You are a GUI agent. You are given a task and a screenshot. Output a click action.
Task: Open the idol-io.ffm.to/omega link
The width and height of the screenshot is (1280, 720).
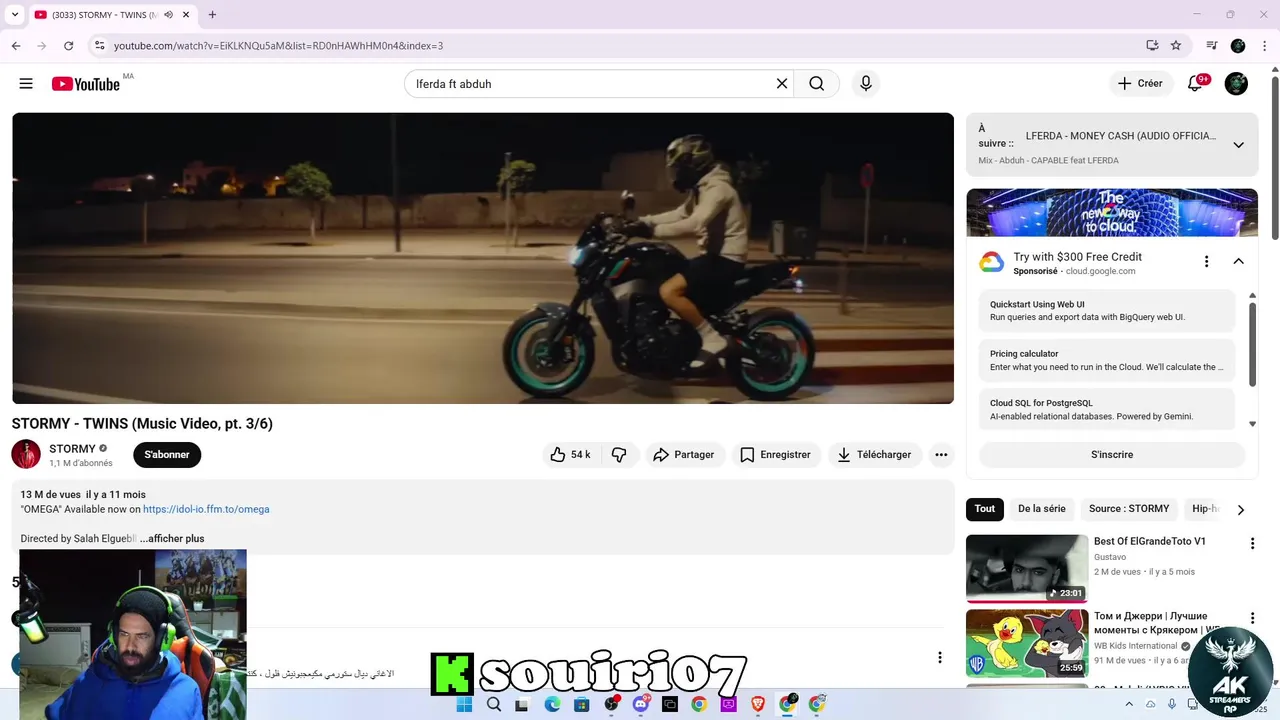click(206, 509)
